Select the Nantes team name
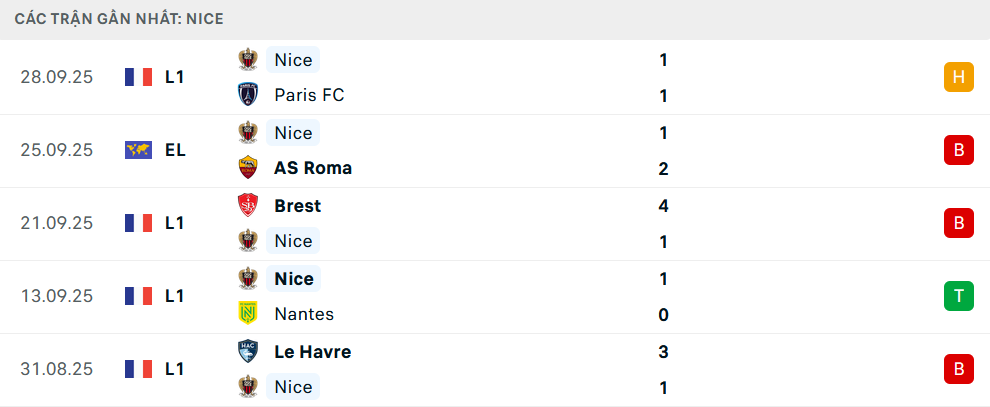This screenshot has height=407, width=990. click(304, 314)
